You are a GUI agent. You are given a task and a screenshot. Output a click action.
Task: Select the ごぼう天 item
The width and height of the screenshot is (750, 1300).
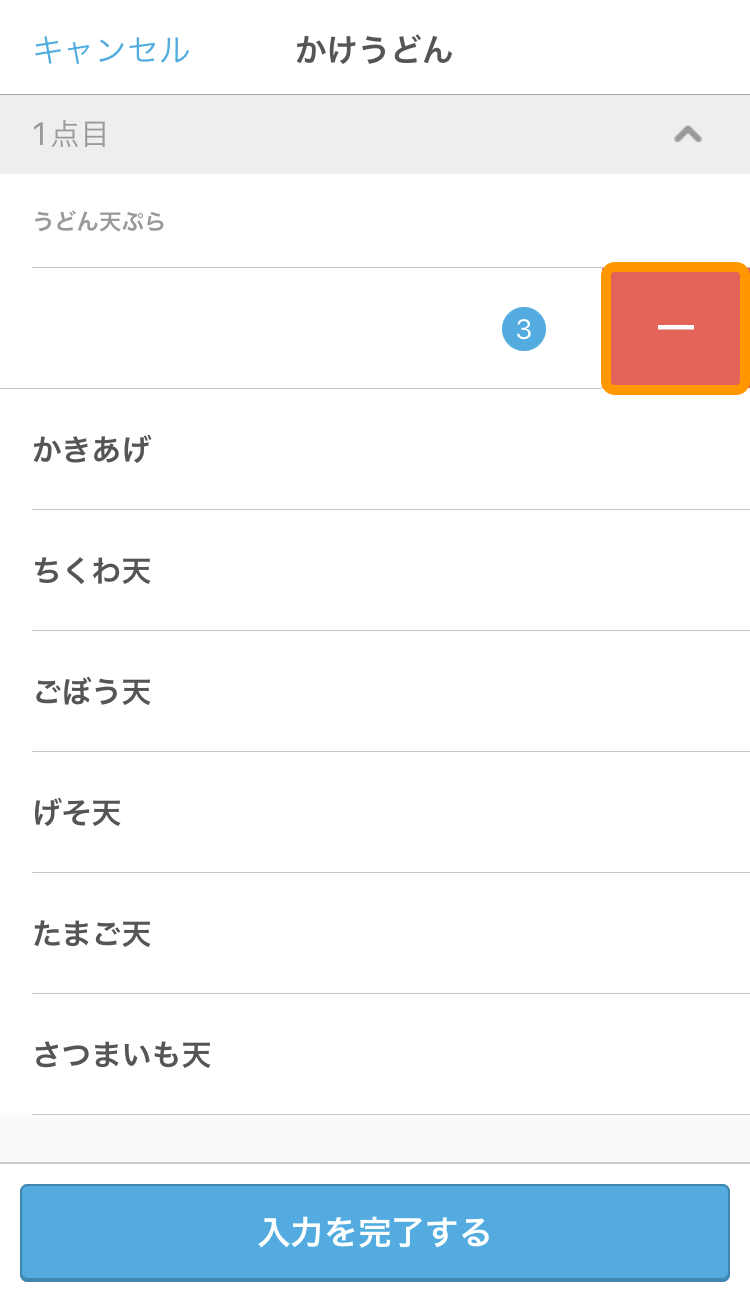click(x=92, y=692)
